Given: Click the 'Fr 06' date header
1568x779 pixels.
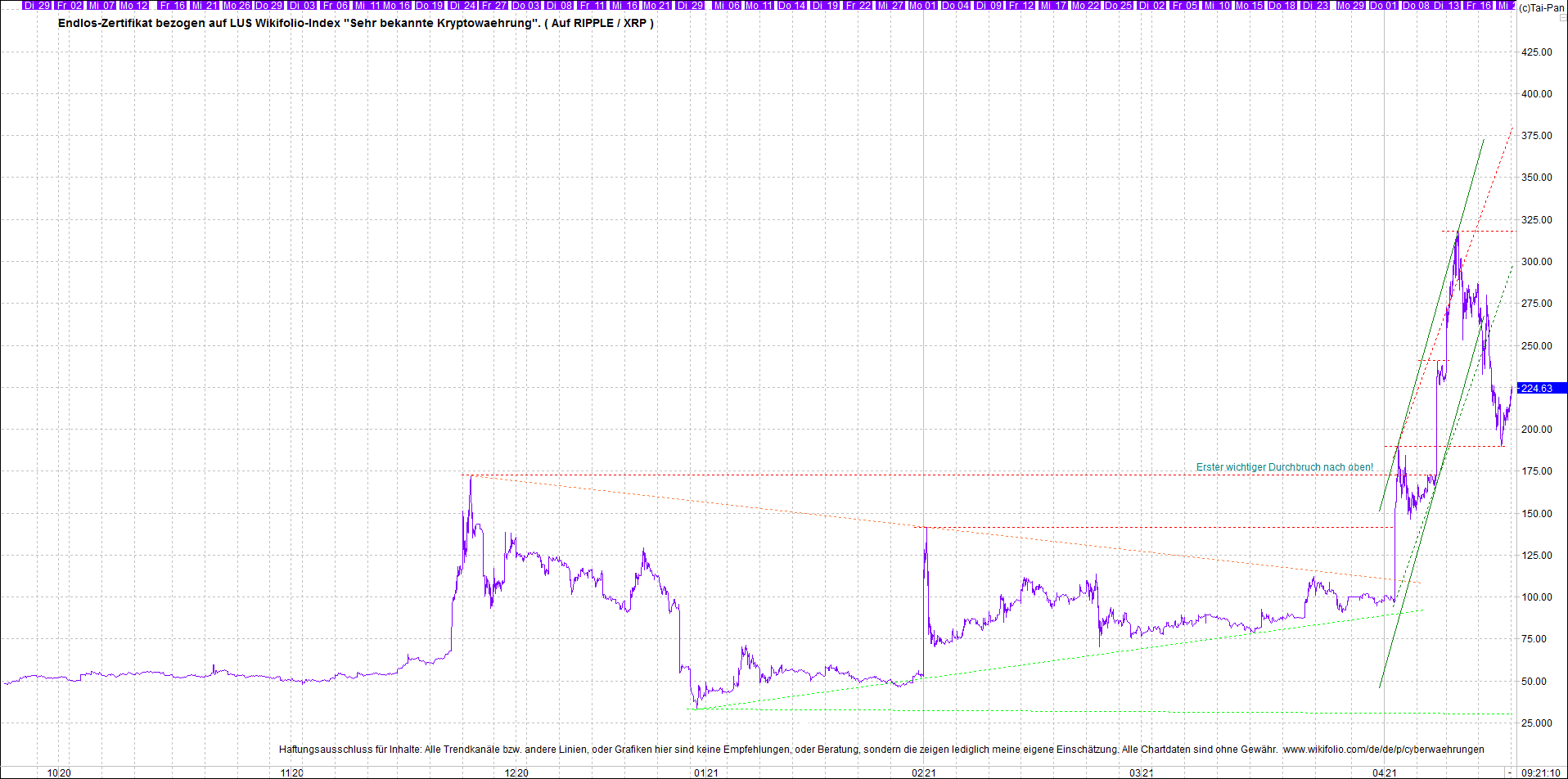Looking at the screenshot, I should [x=336, y=5].
